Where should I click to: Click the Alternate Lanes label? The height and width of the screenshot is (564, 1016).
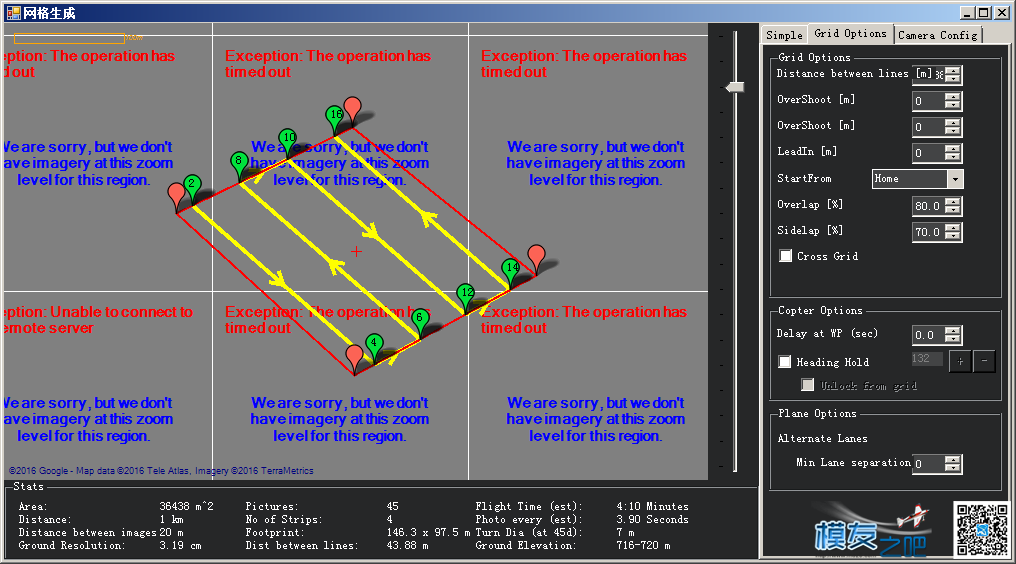[x=822, y=438]
